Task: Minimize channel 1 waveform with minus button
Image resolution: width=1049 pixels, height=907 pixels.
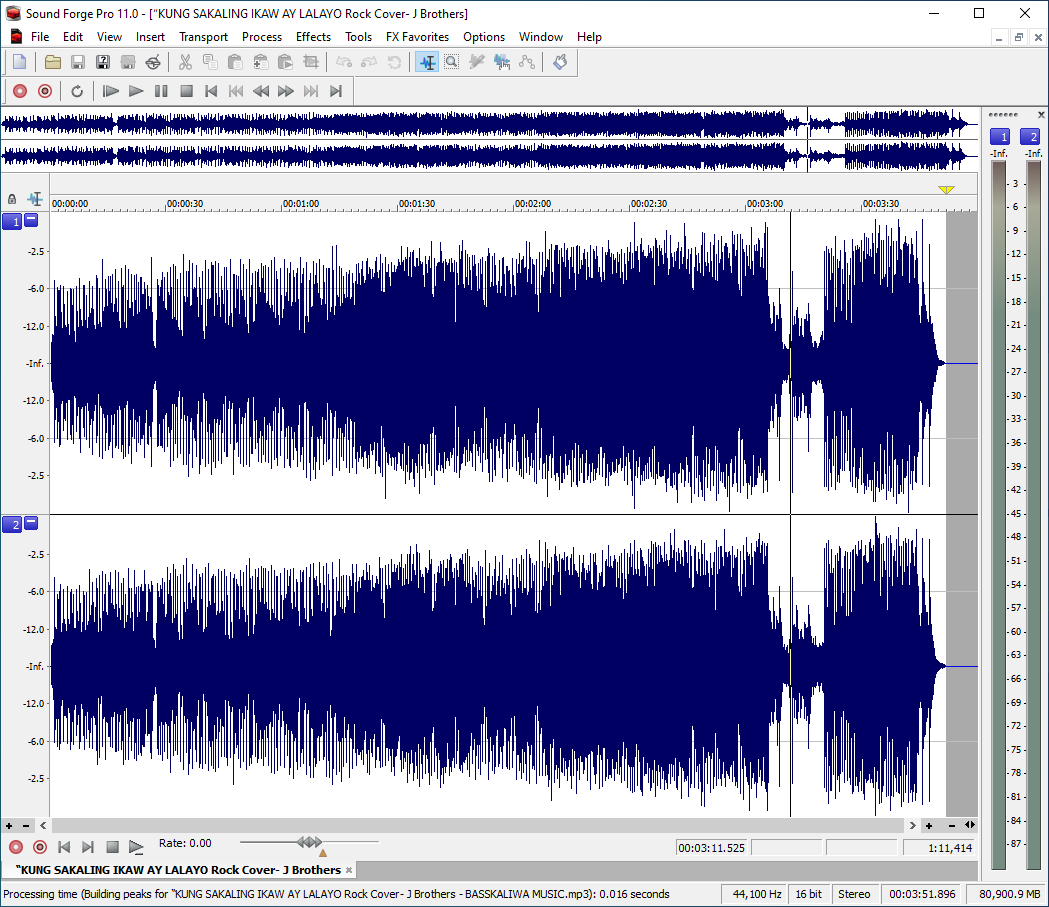Action: pos(31,220)
